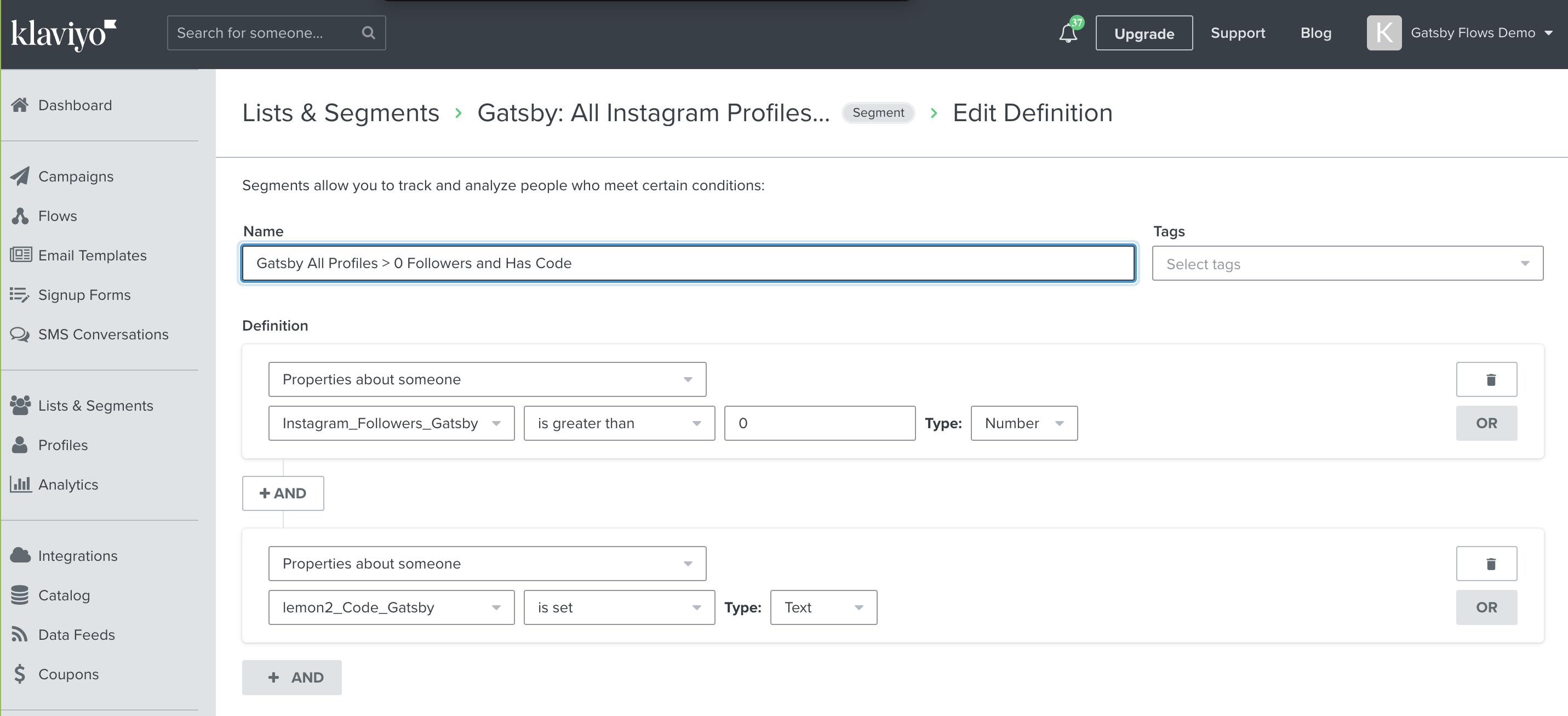Open Catalog in sidebar

pyautogui.click(x=64, y=595)
